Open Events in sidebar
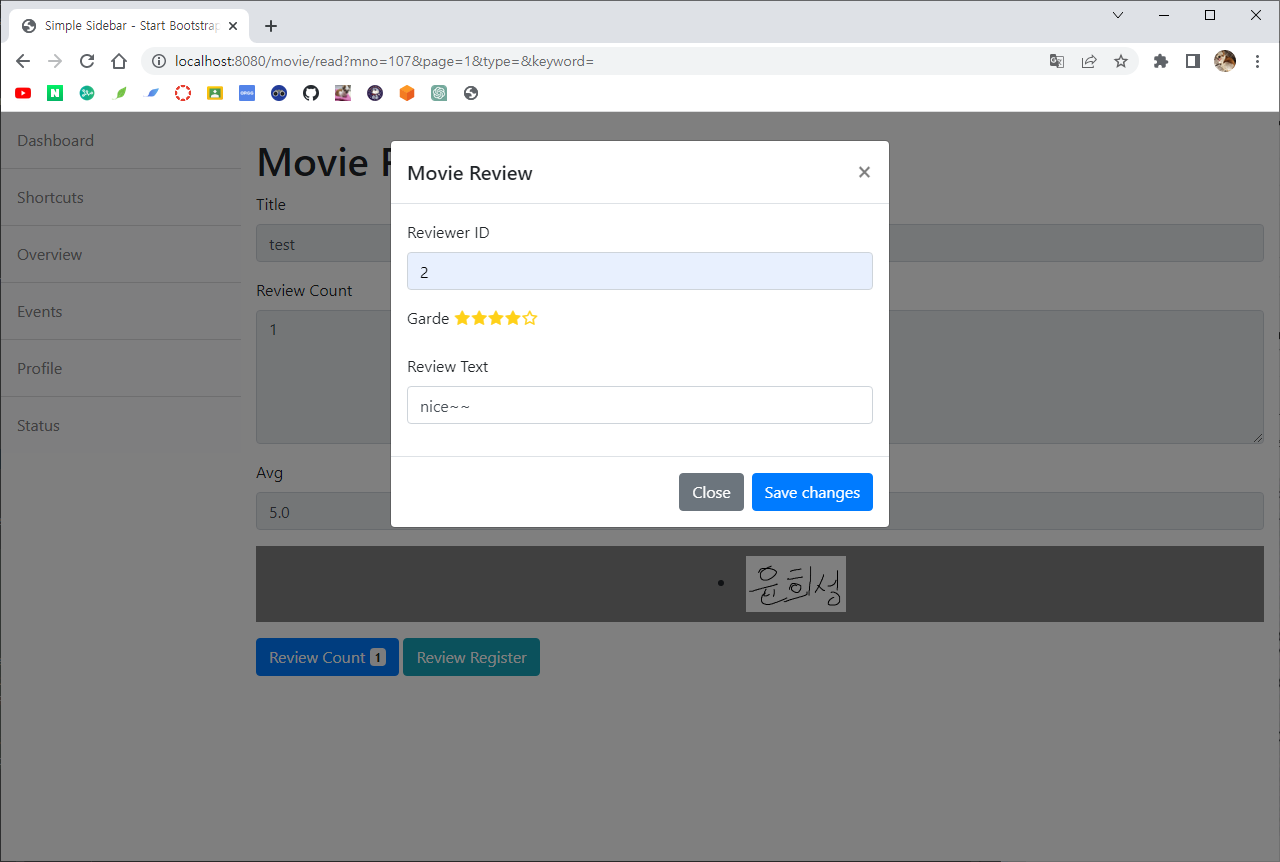Image resolution: width=1280 pixels, height=862 pixels. click(x=120, y=311)
